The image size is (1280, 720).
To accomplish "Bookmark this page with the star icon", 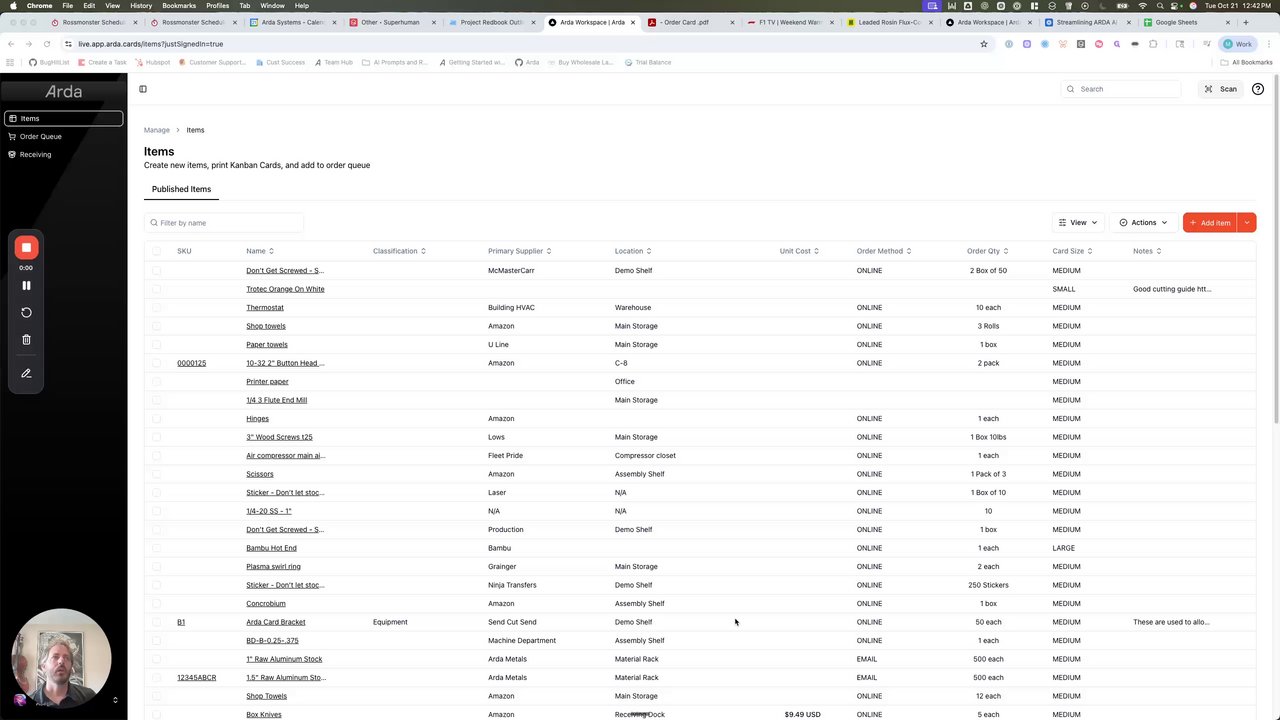I will pyautogui.click(x=984, y=44).
